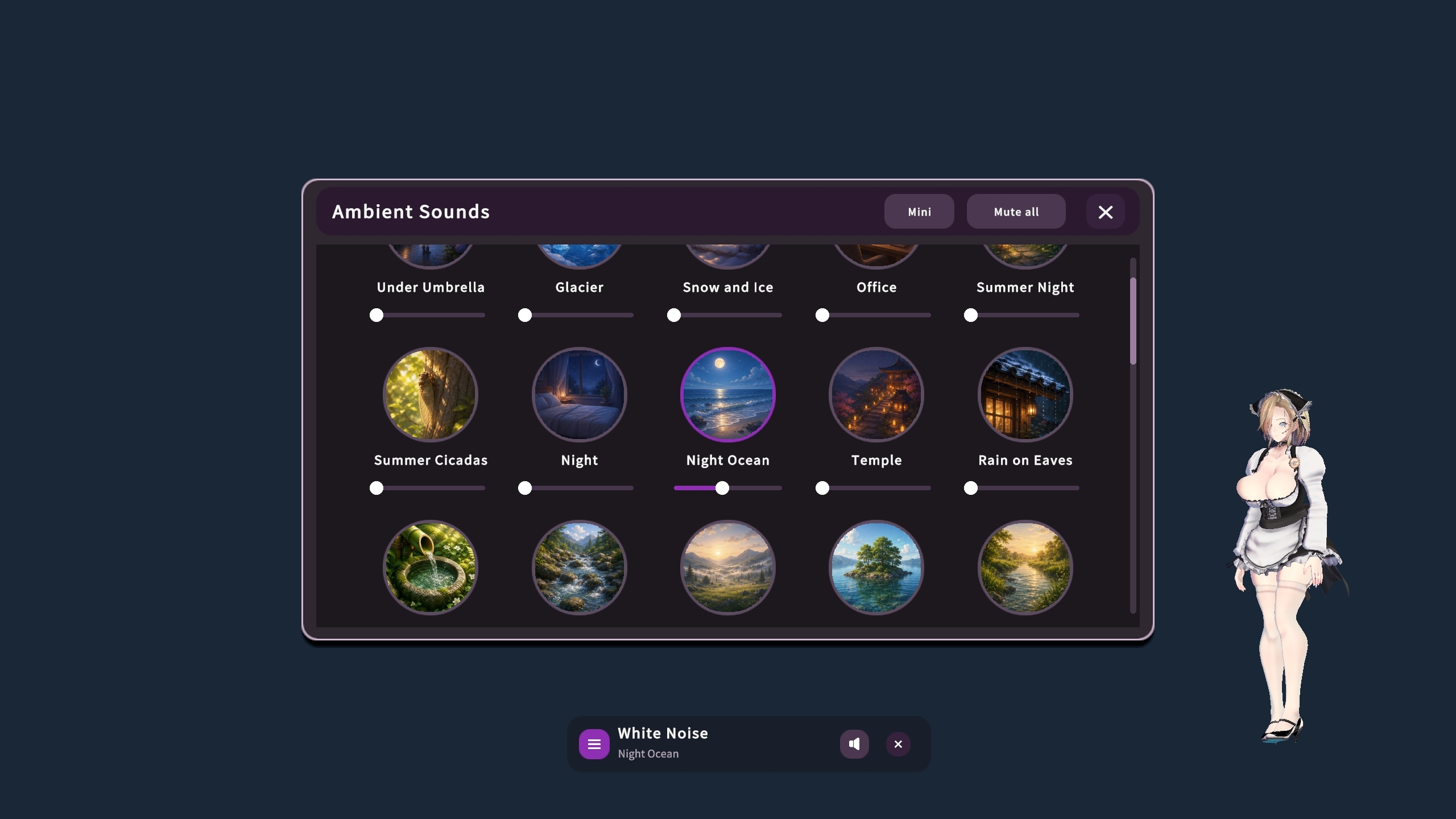
Task: Select the Summer Cicadas sound thumbnail
Action: click(x=431, y=394)
